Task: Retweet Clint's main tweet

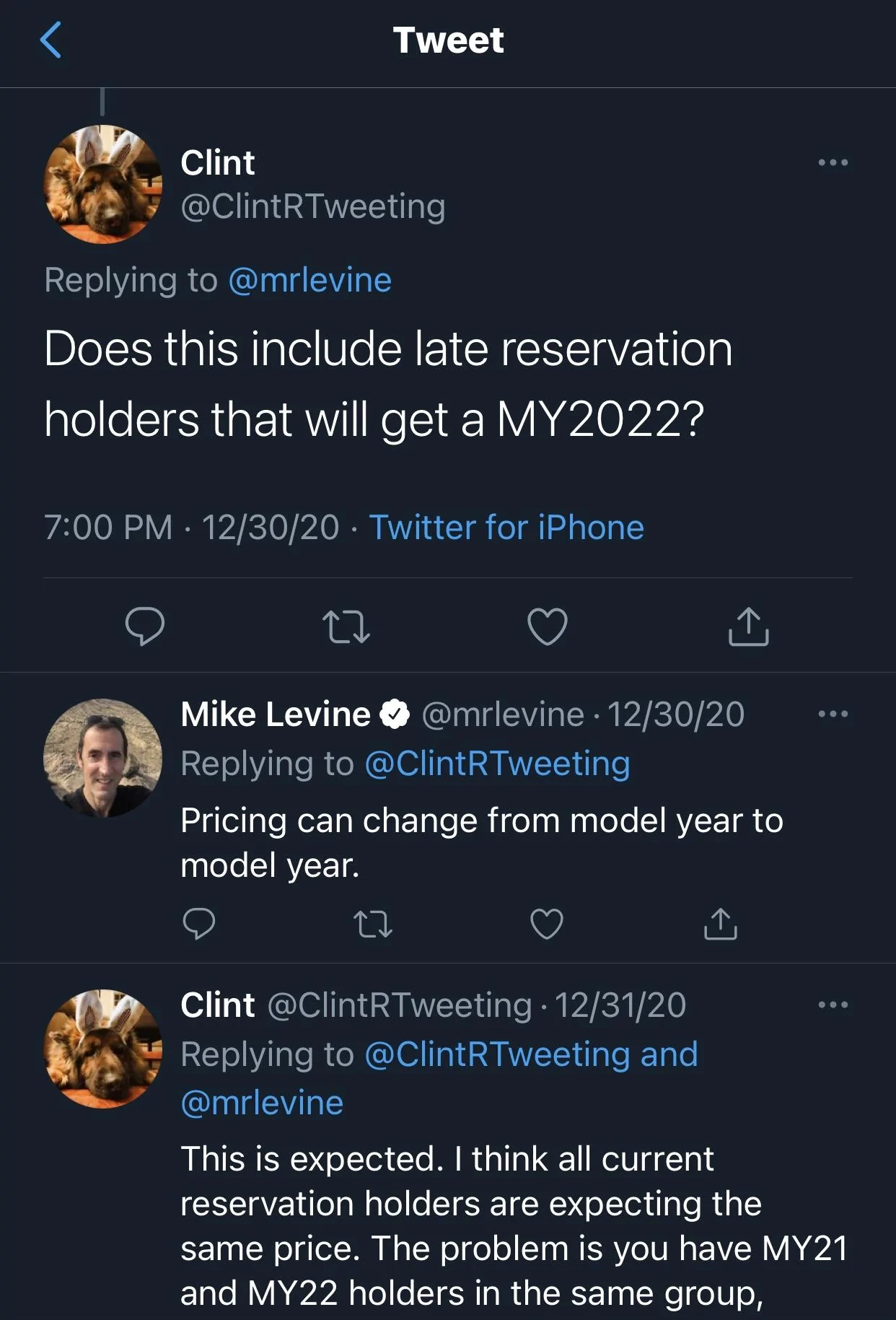Action: point(346,626)
